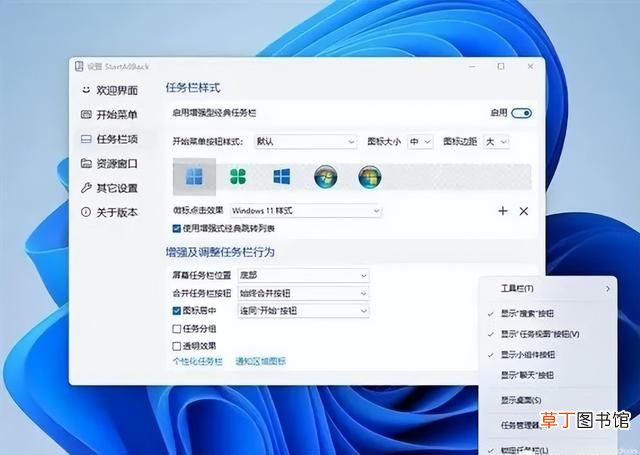Screen dimensions: 640x455
Task: Select the green clover start button icon
Action: coord(238,177)
